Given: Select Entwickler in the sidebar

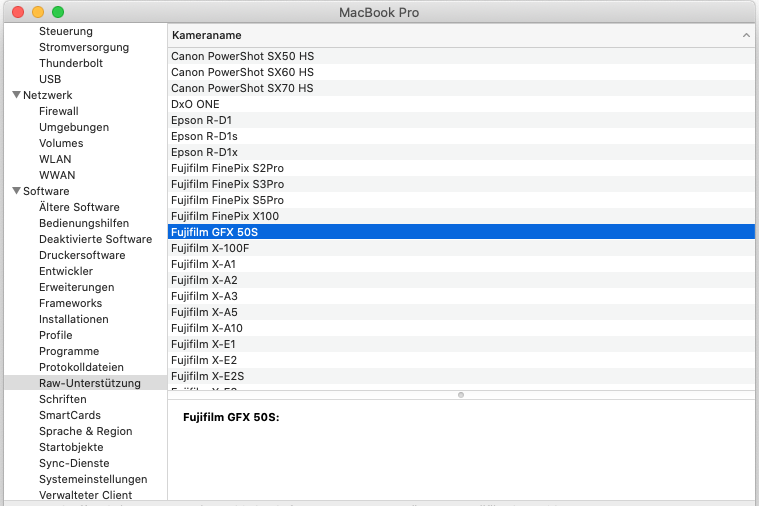Looking at the screenshot, I should 66,271.
